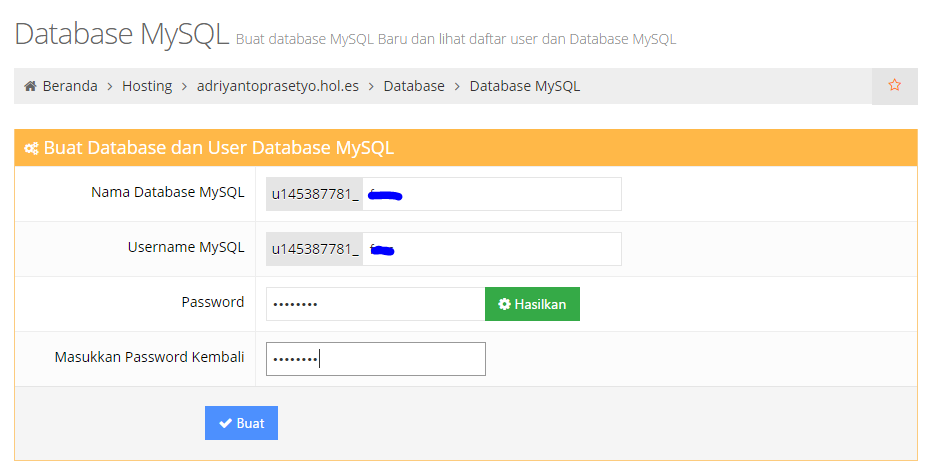Go to Hosting breadcrumb

click(147, 86)
